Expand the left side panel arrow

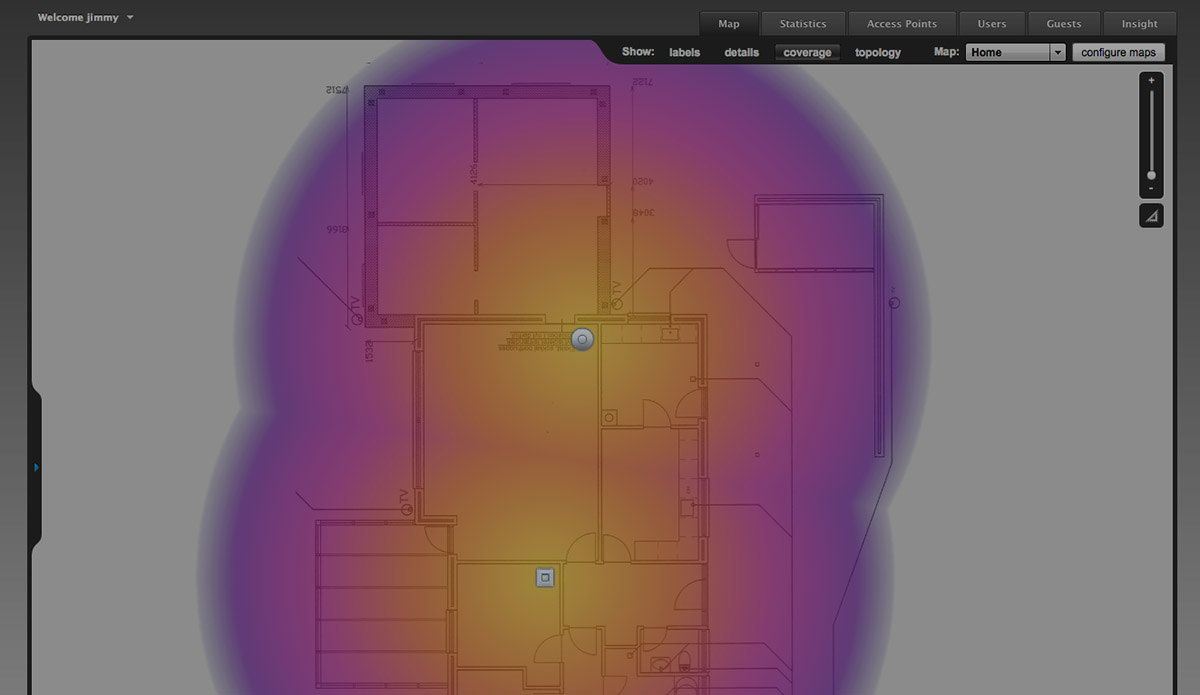37,467
